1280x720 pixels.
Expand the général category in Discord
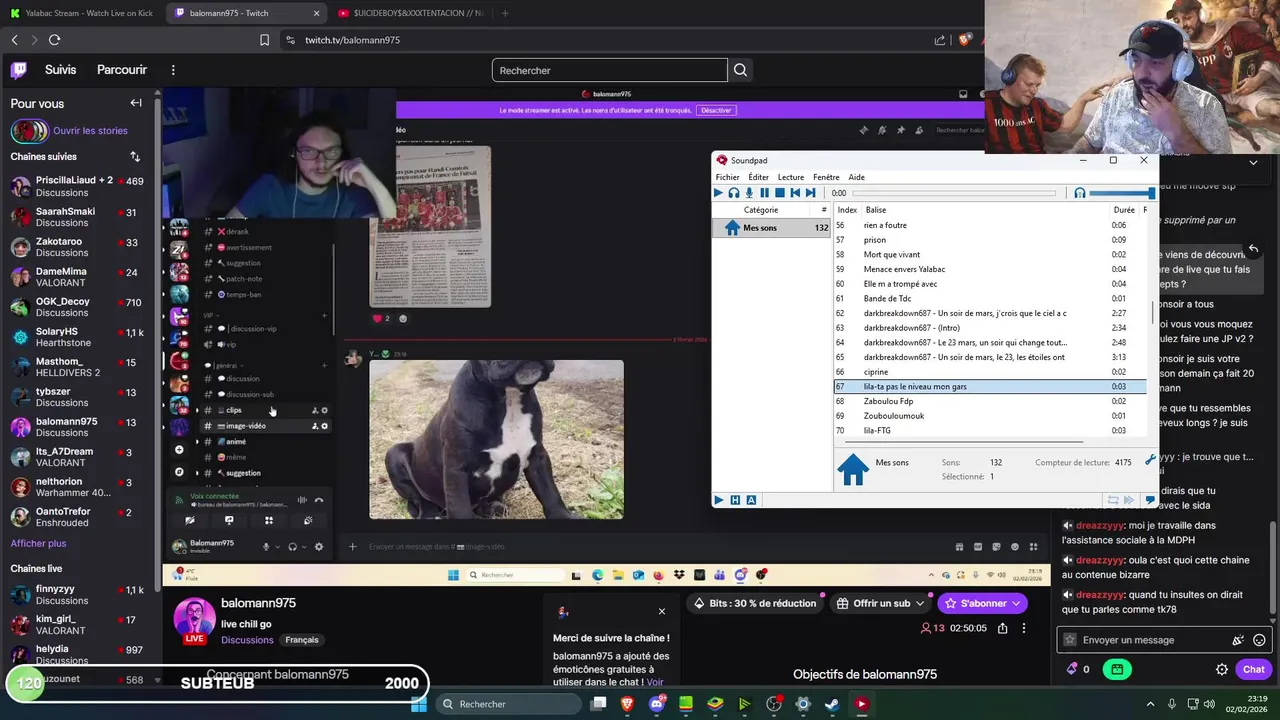223,366
